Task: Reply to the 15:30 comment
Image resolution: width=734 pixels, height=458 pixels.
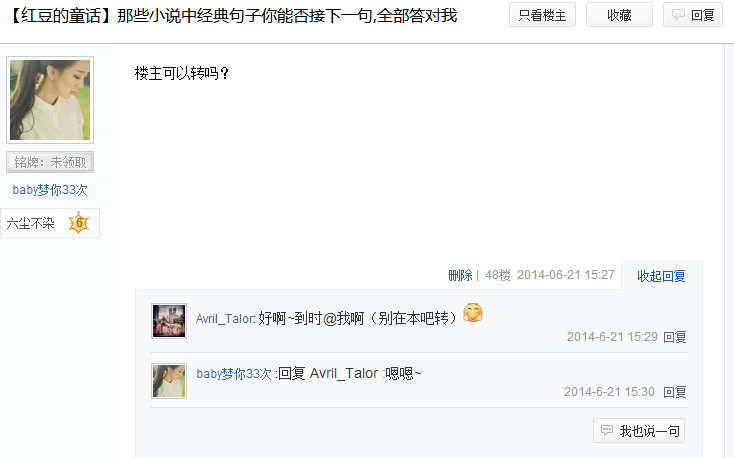Action: click(x=675, y=392)
